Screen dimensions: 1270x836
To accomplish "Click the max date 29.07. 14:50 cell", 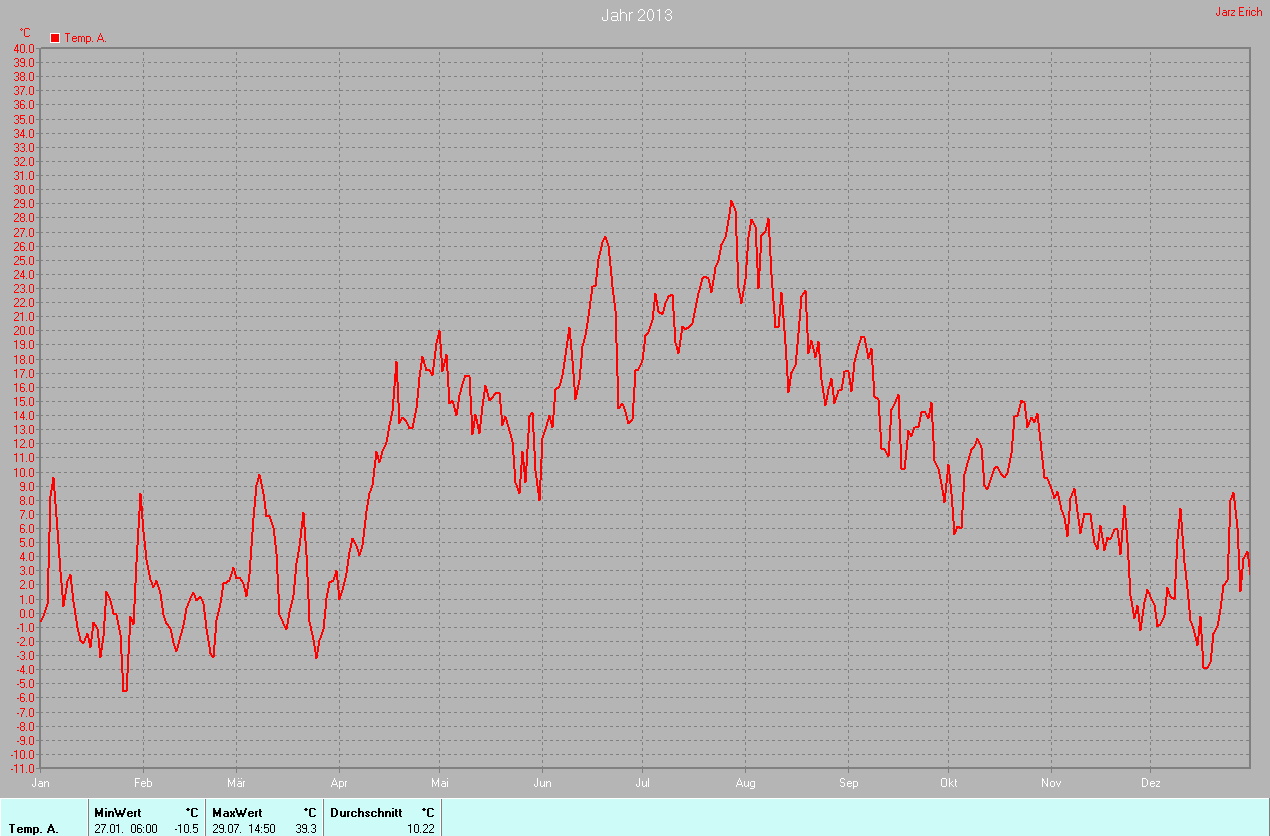I will (244, 829).
